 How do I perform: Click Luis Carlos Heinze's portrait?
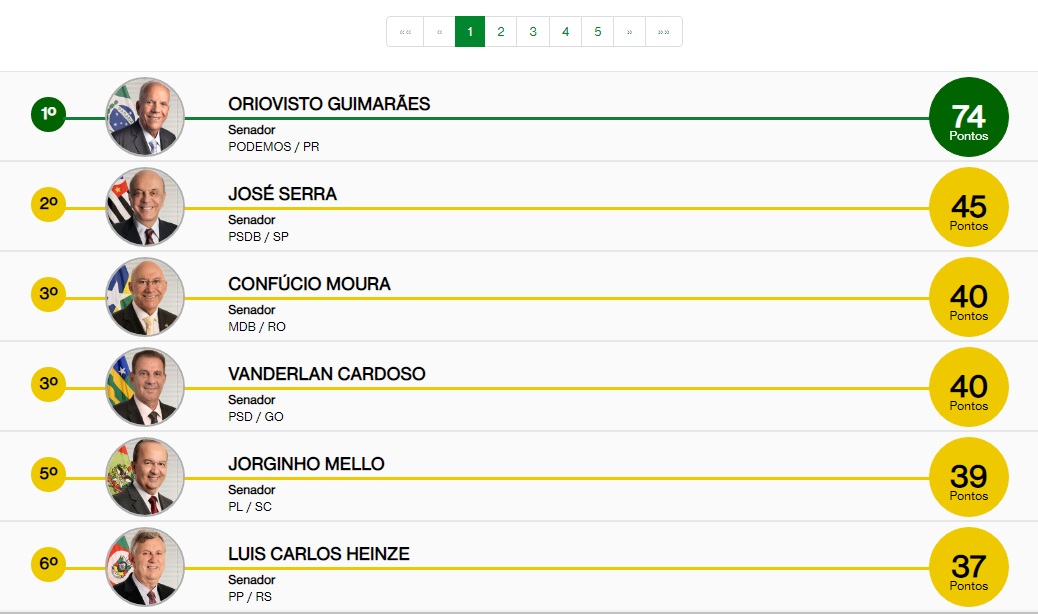click(x=145, y=567)
